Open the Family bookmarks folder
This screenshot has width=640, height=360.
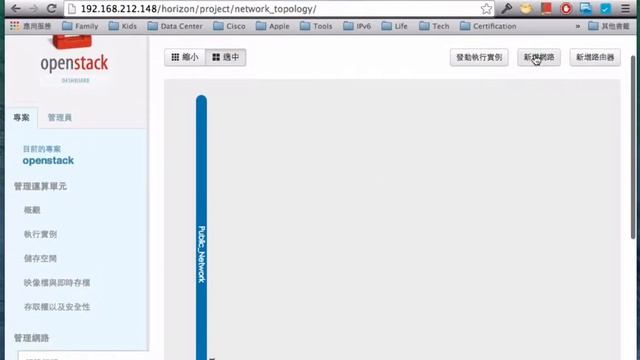point(80,26)
